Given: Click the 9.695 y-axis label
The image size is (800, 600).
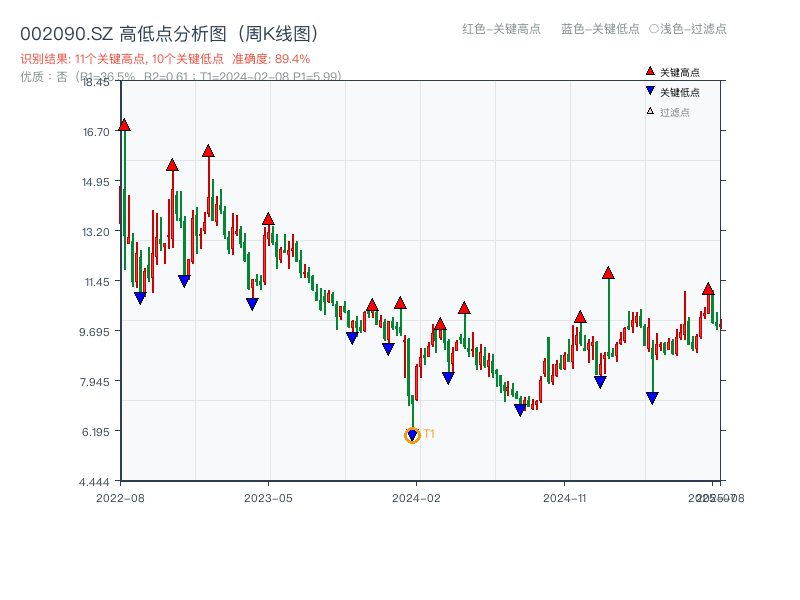Looking at the screenshot, I should pyautogui.click(x=95, y=332).
